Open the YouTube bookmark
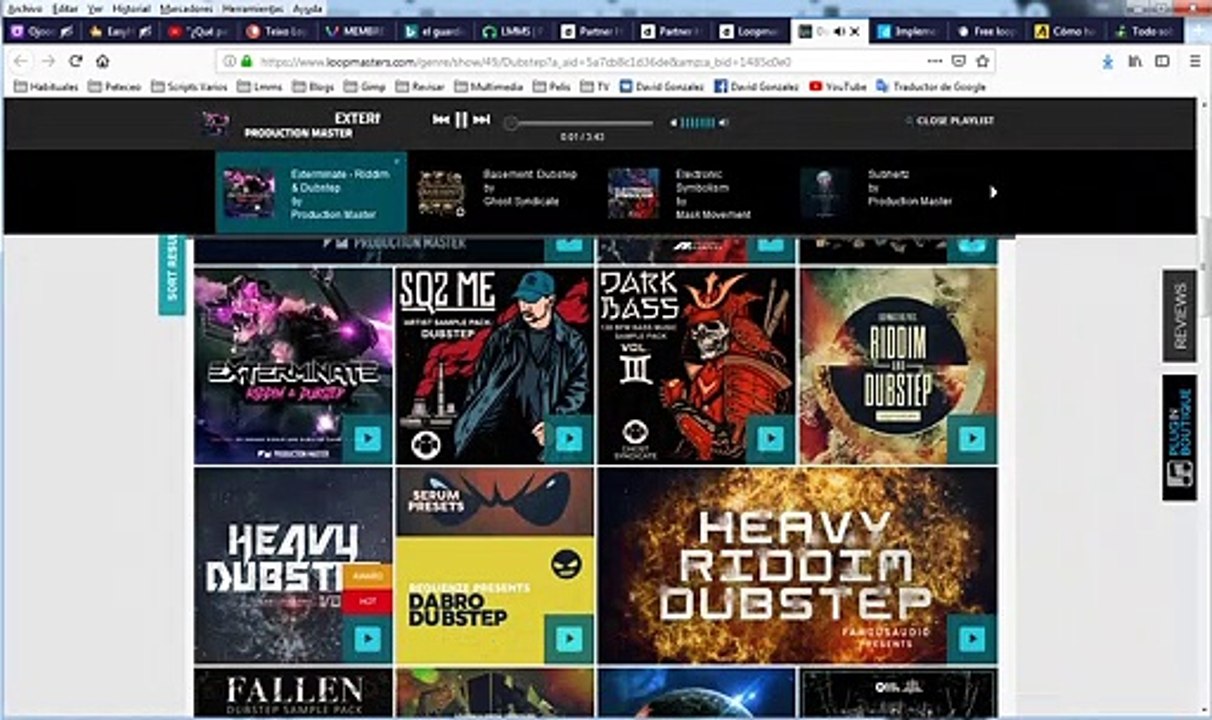 (838, 87)
